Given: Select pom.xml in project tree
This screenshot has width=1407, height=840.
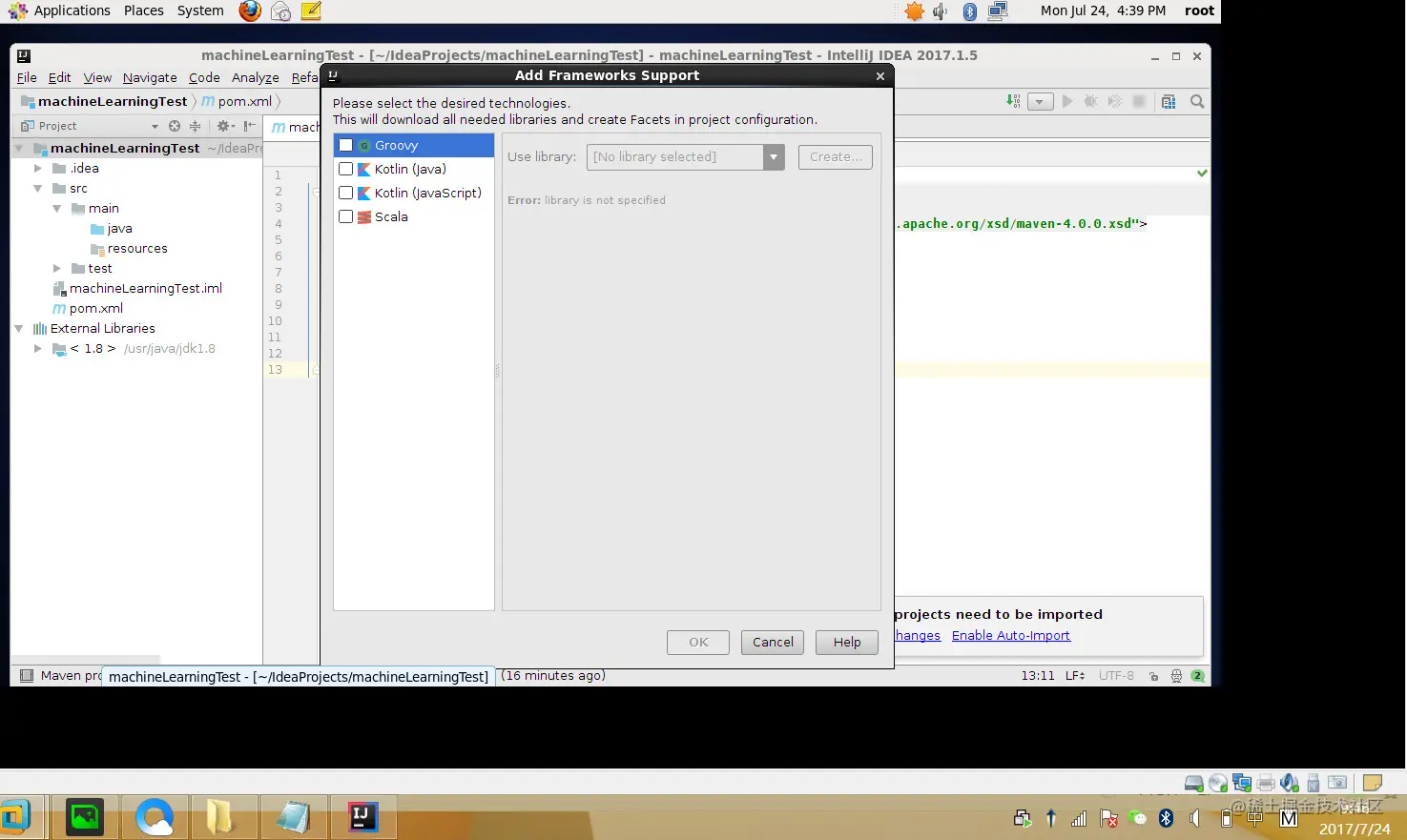Looking at the screenshot, I should point(95,309).
